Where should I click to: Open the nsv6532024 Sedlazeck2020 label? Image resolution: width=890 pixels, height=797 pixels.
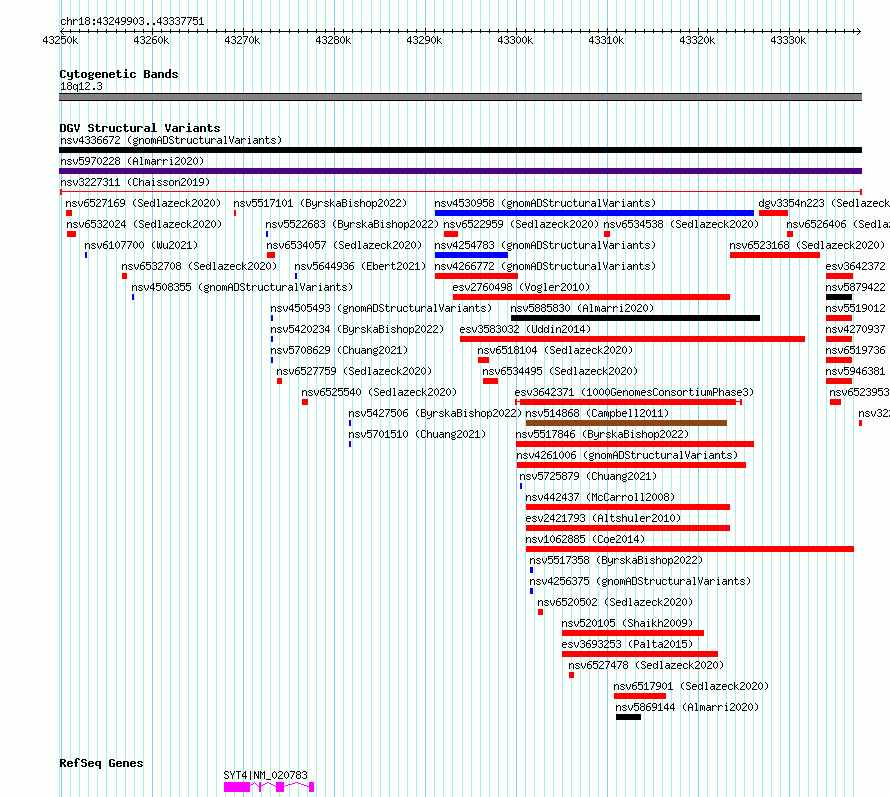click(x=144, y=224)
